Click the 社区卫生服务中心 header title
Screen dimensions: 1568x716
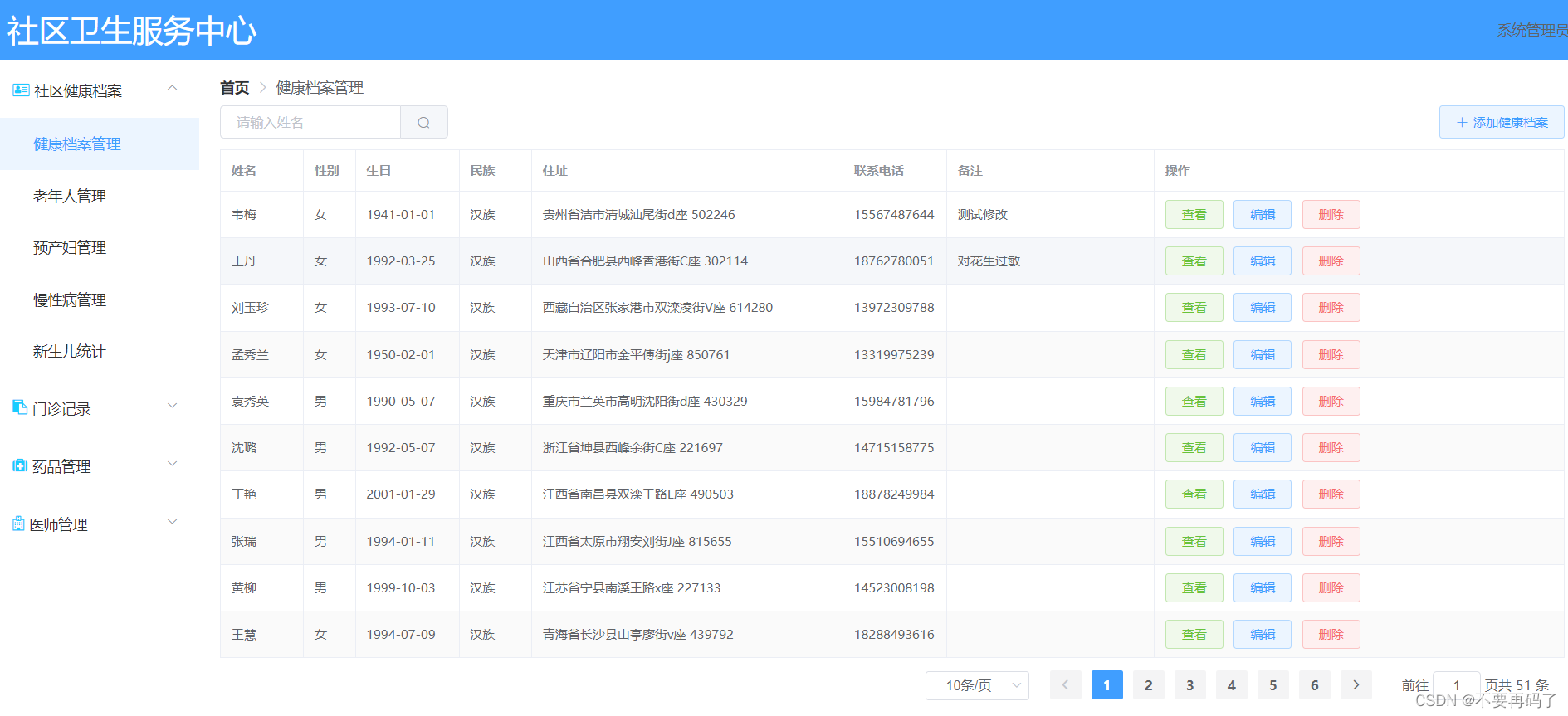(x=132, y=31)
